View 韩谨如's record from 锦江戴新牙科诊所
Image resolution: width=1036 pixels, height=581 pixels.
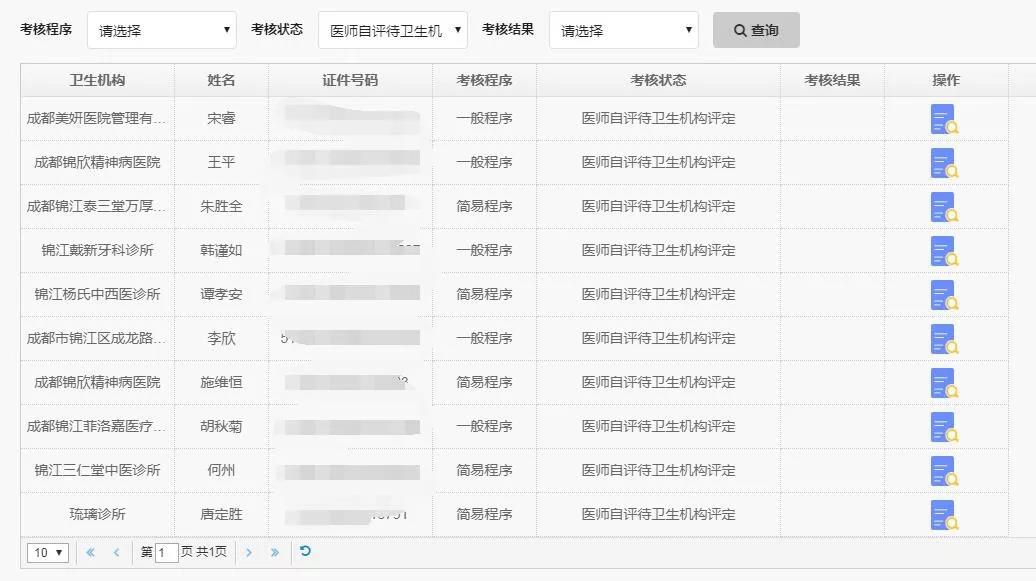click(944, 251)
